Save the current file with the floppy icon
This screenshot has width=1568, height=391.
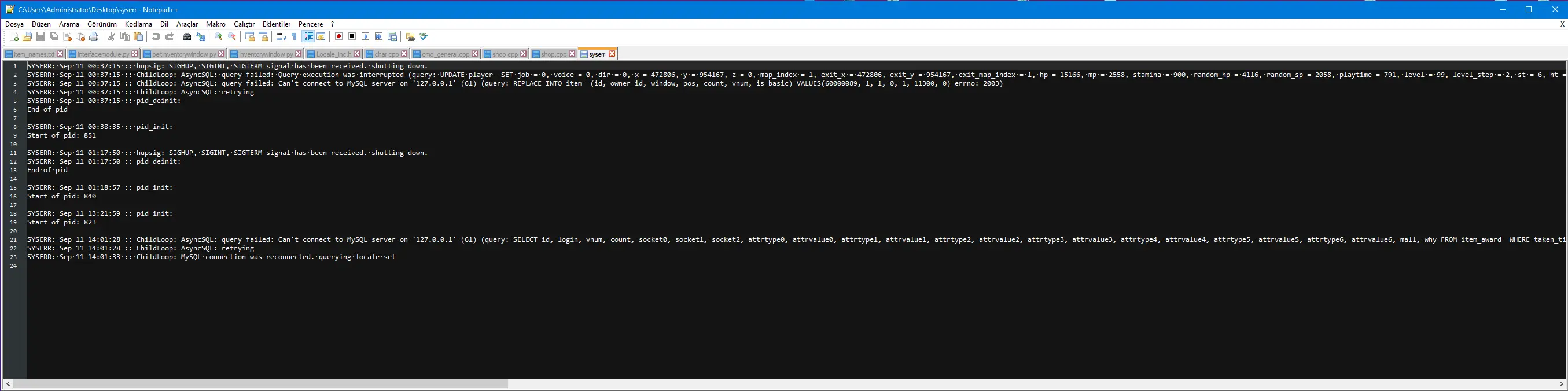coord(40,37)
